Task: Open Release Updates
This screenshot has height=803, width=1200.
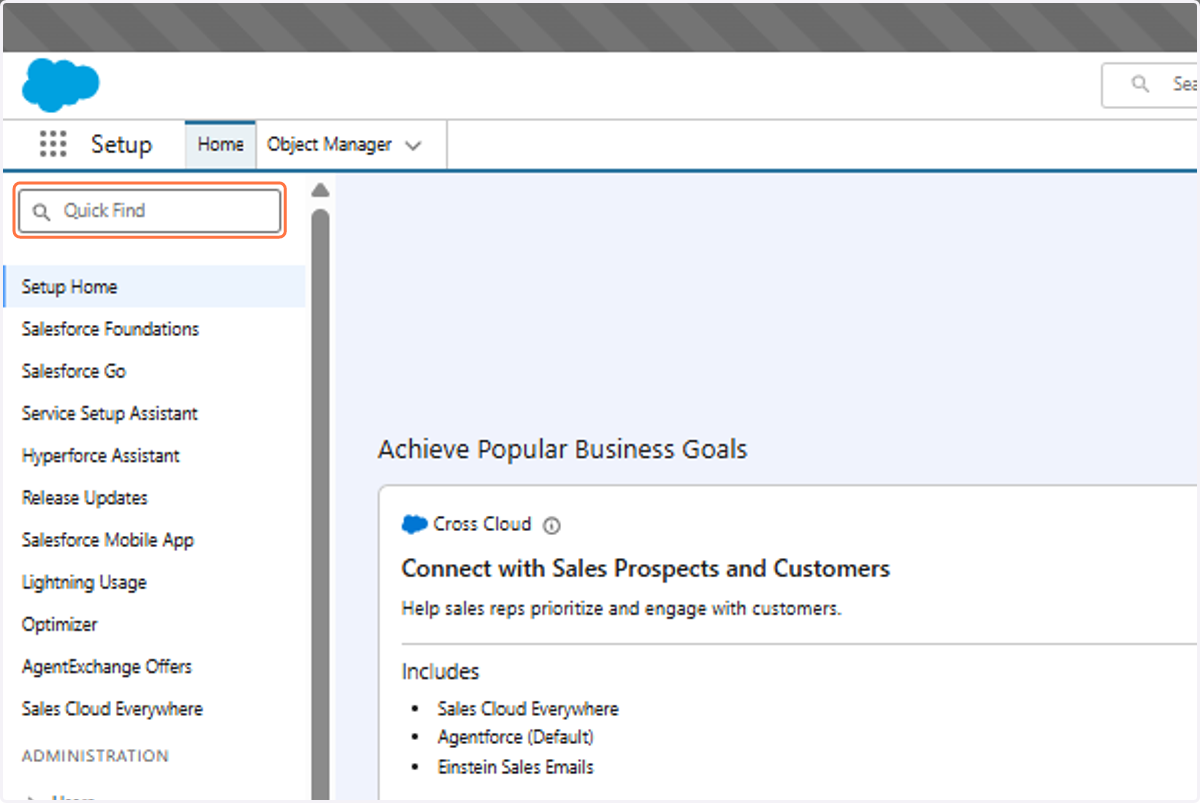Action: click(85, 497)
